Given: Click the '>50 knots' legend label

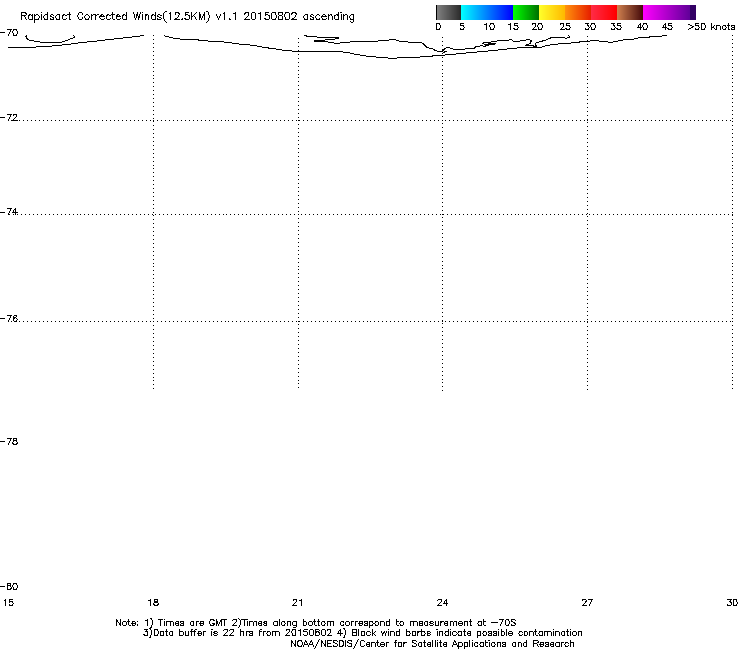Looking at the screenshot, I should click(x=711, y=27).
